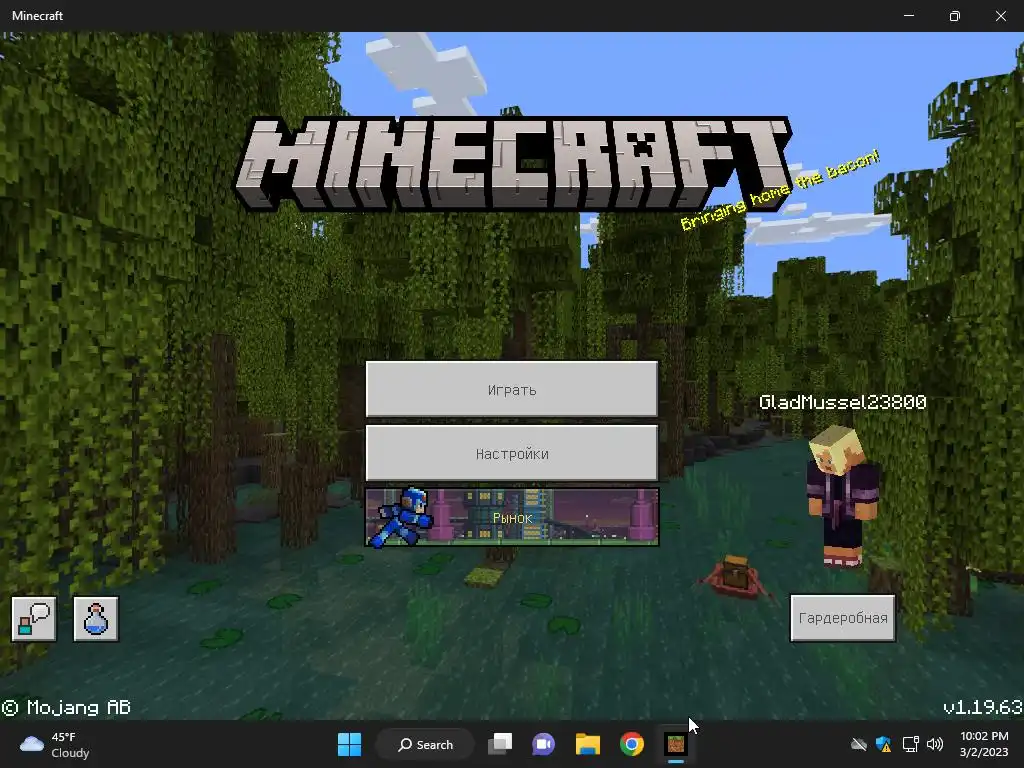Restore down the Minecraft window
Screen dimensions: 1024x768
click(954, 16)
